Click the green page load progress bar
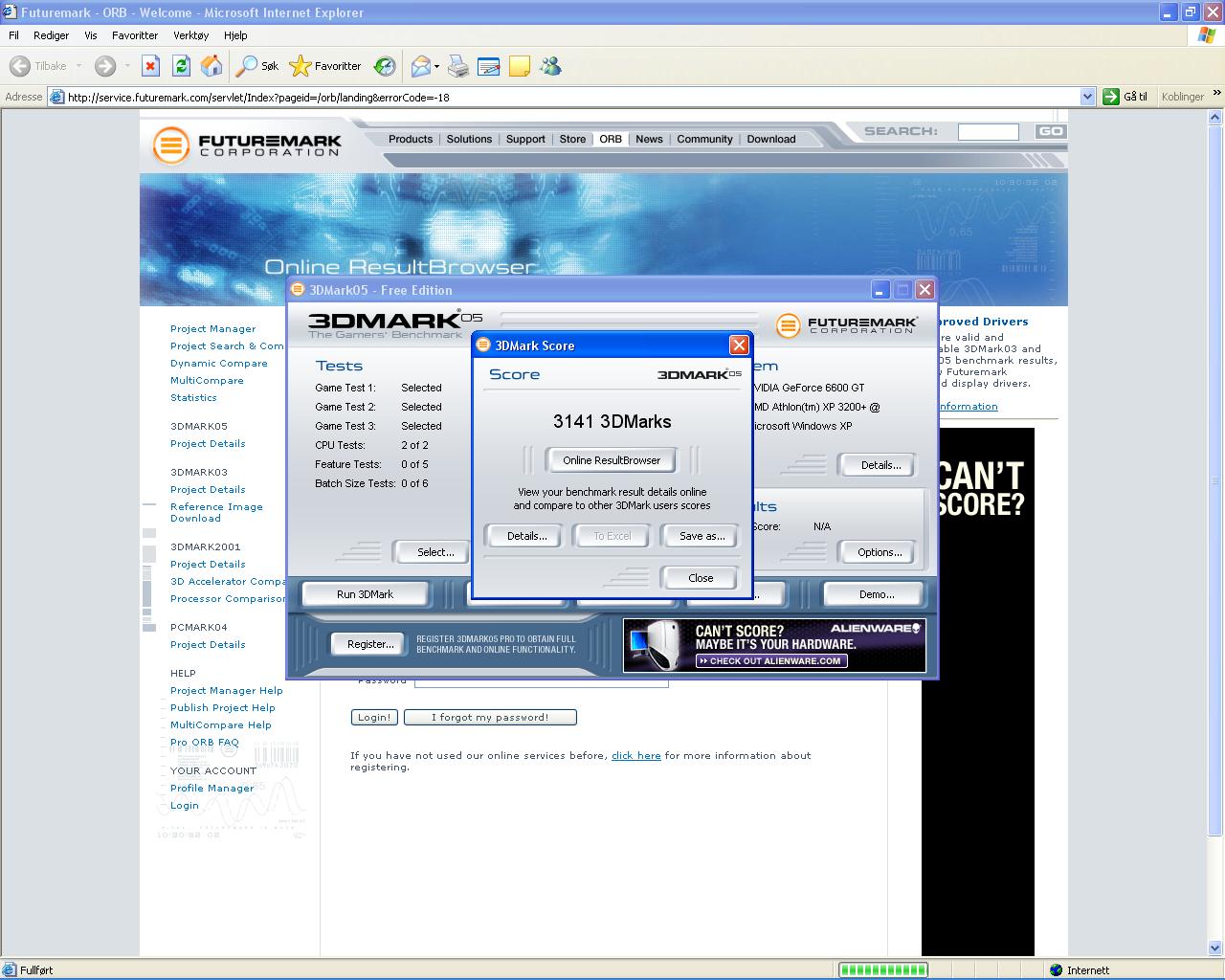The image size is (1225, 980). pyautogui.click(x=883, y=969)
